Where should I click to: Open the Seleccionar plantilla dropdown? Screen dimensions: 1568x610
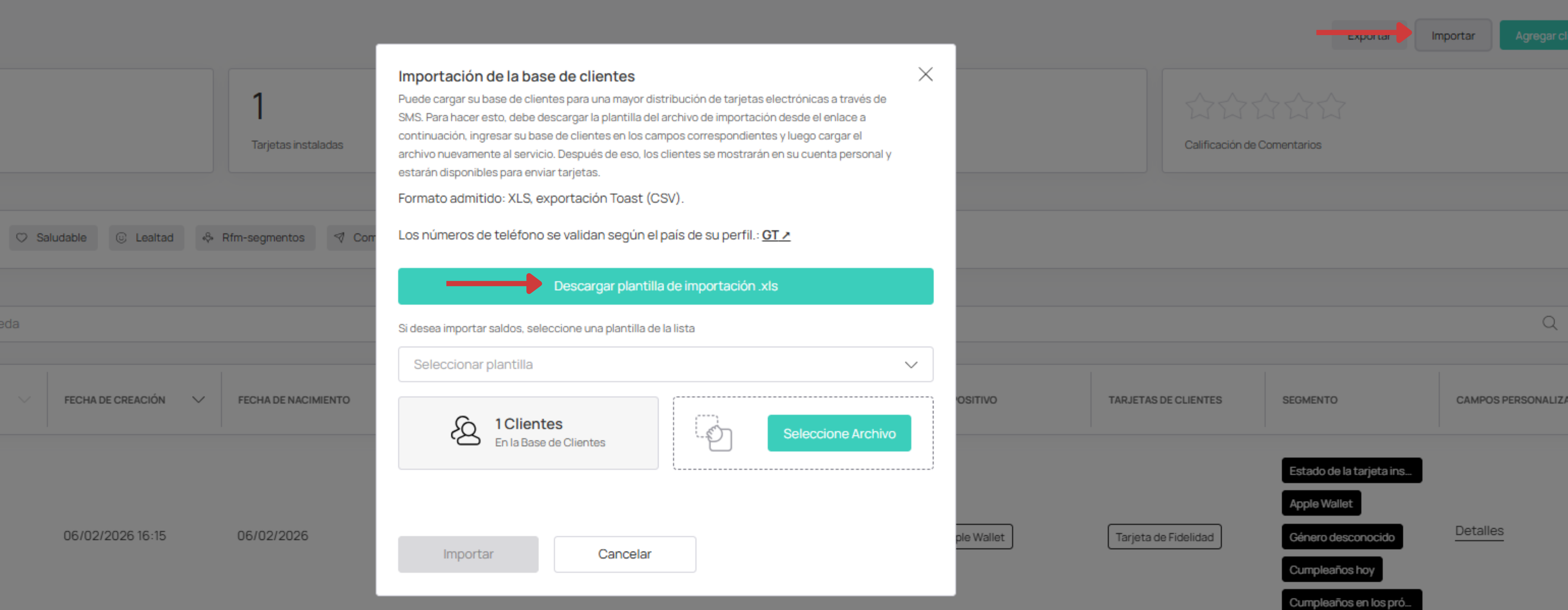665,364
